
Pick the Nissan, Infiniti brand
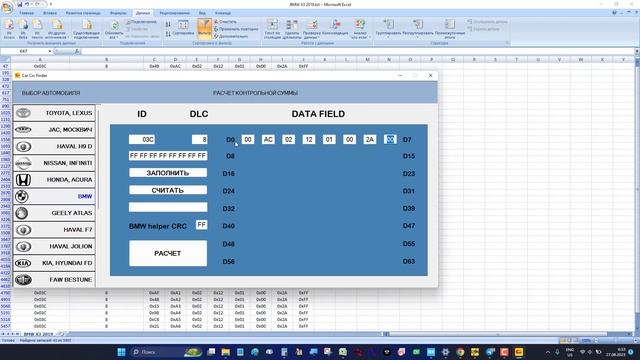[x=54, y=163]
